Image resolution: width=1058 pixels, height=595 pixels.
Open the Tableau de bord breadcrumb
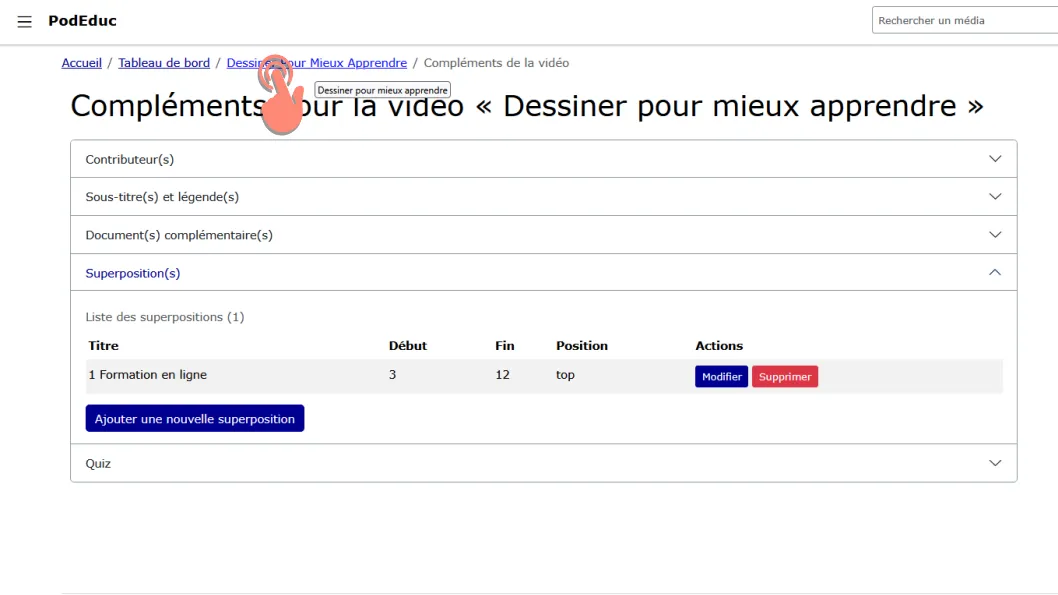point(164,63)
